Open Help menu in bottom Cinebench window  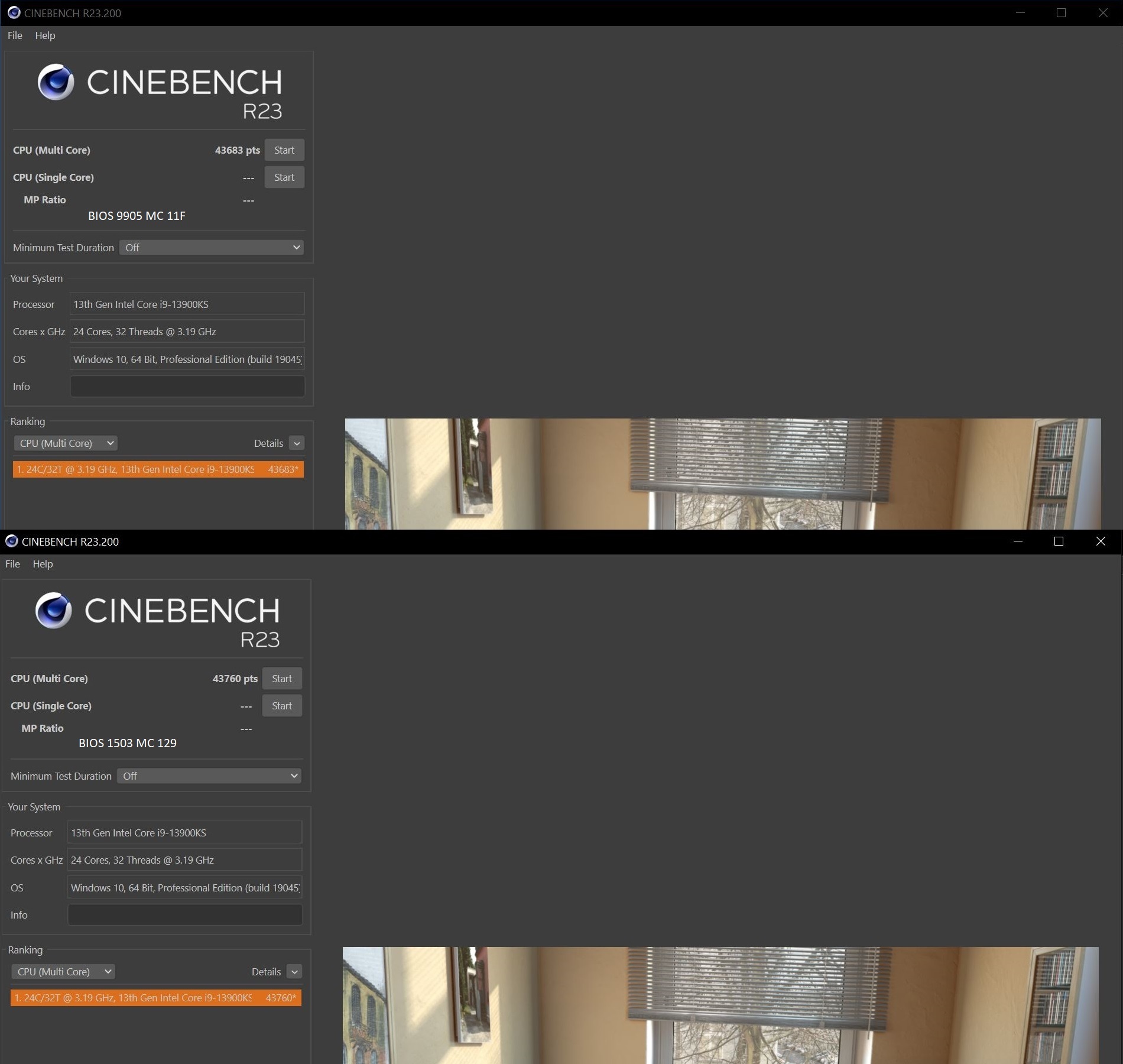(43, 564)
